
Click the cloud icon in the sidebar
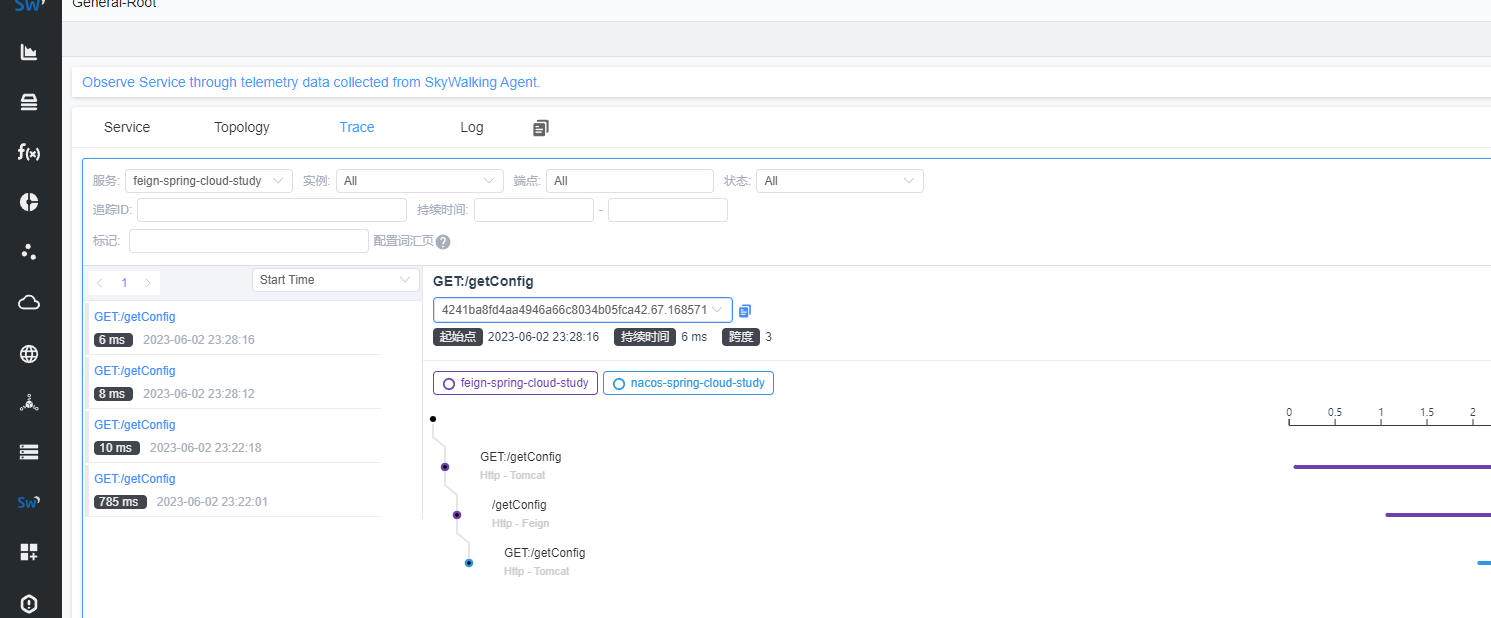point(29,303)
